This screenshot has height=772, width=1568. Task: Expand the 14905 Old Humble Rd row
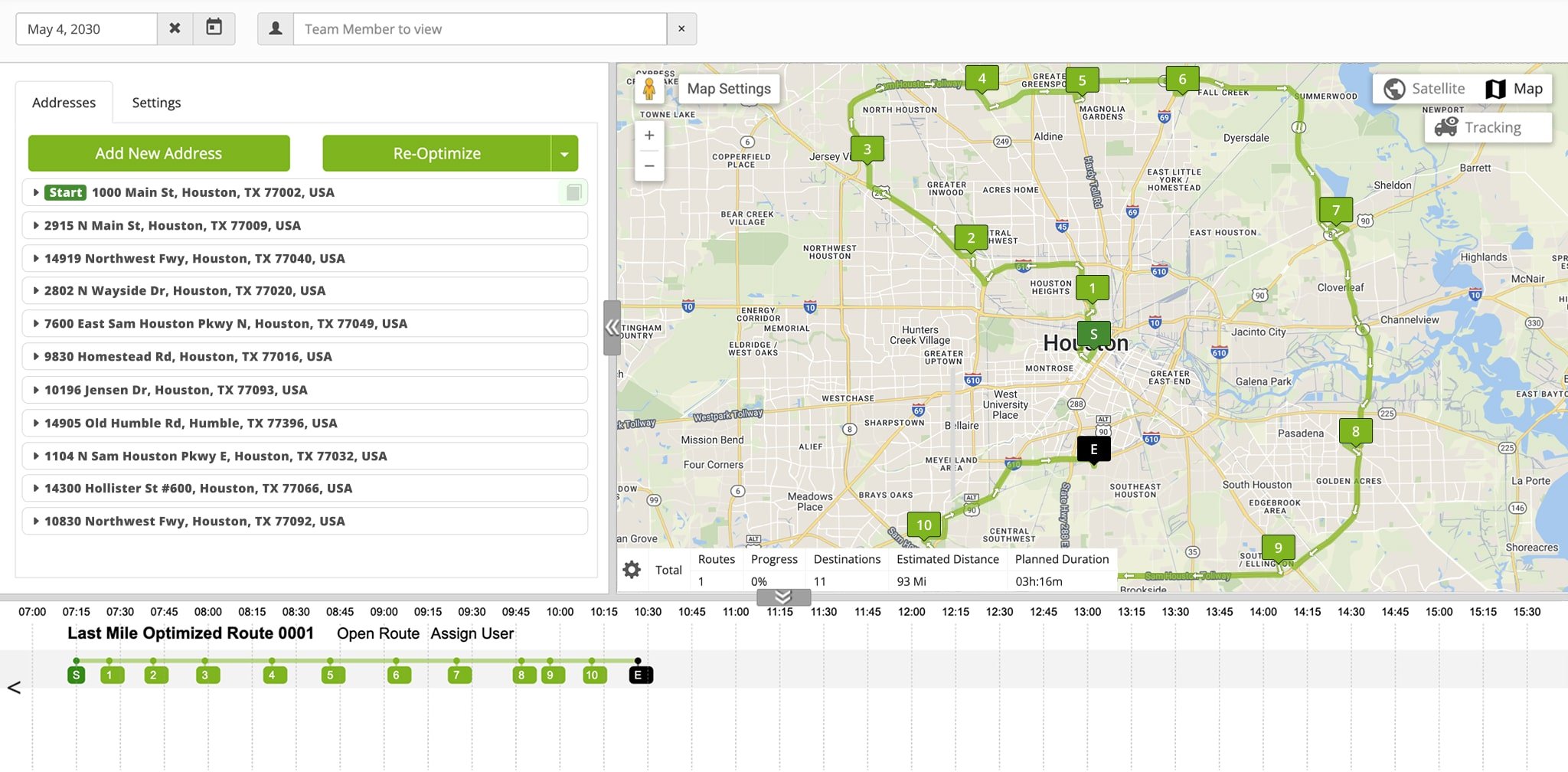tap(36, 423)
